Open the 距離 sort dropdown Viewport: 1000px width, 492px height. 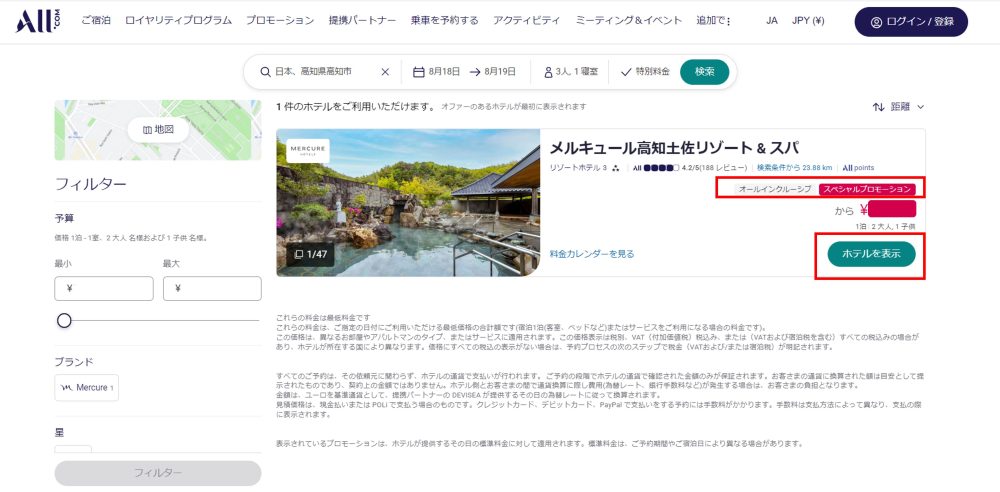pos(906,107)
